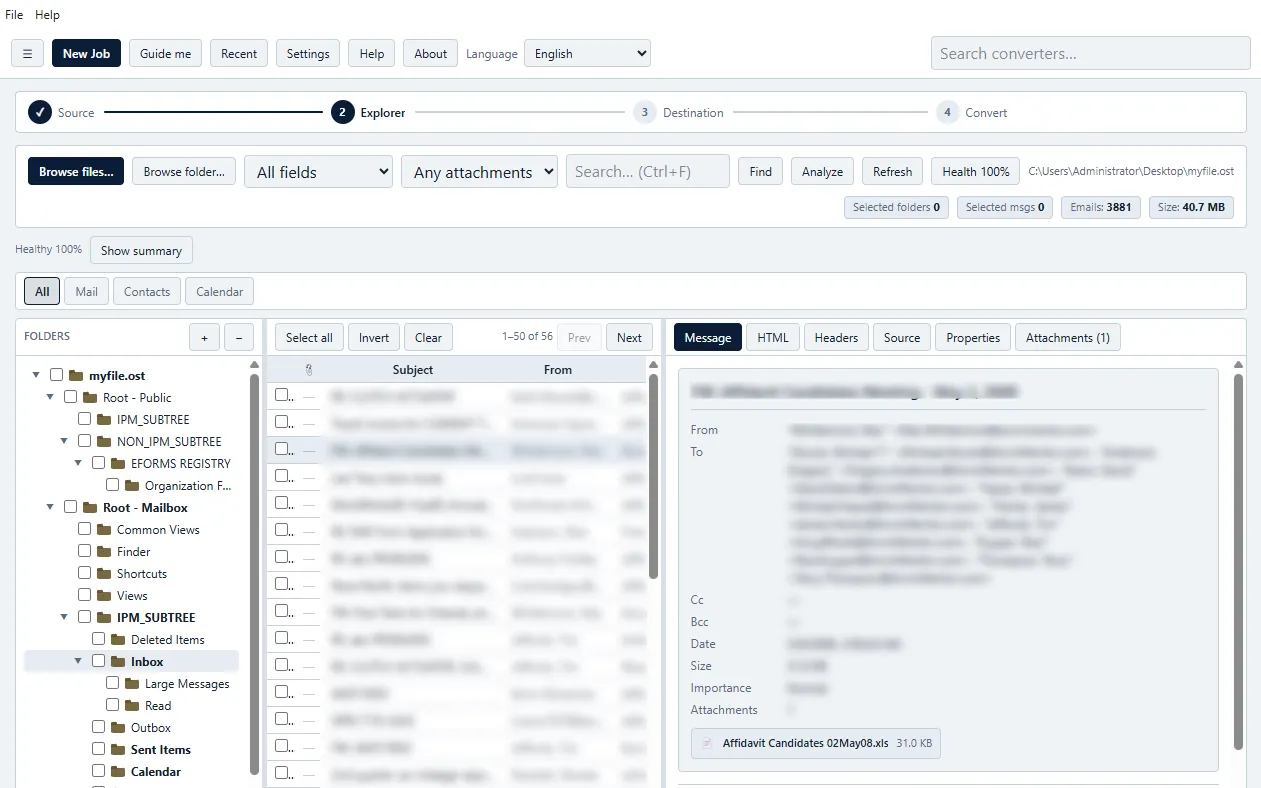
Task: Check the Sent Items folder checkbox
Action: (99, 749)
